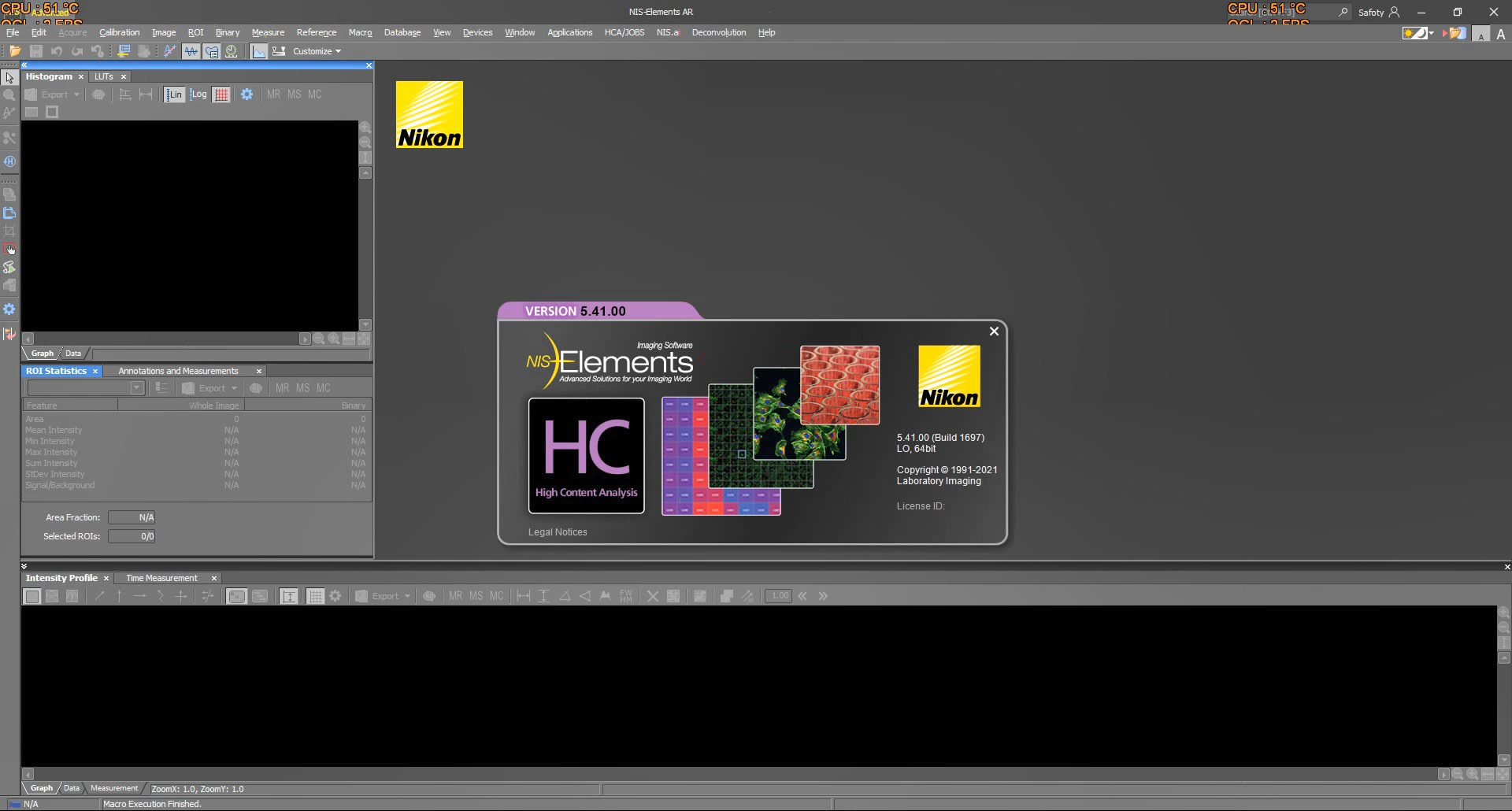Click the account user icon beside Safoty
This screenshot has height=811, width=1512.
click(1394, 12)
